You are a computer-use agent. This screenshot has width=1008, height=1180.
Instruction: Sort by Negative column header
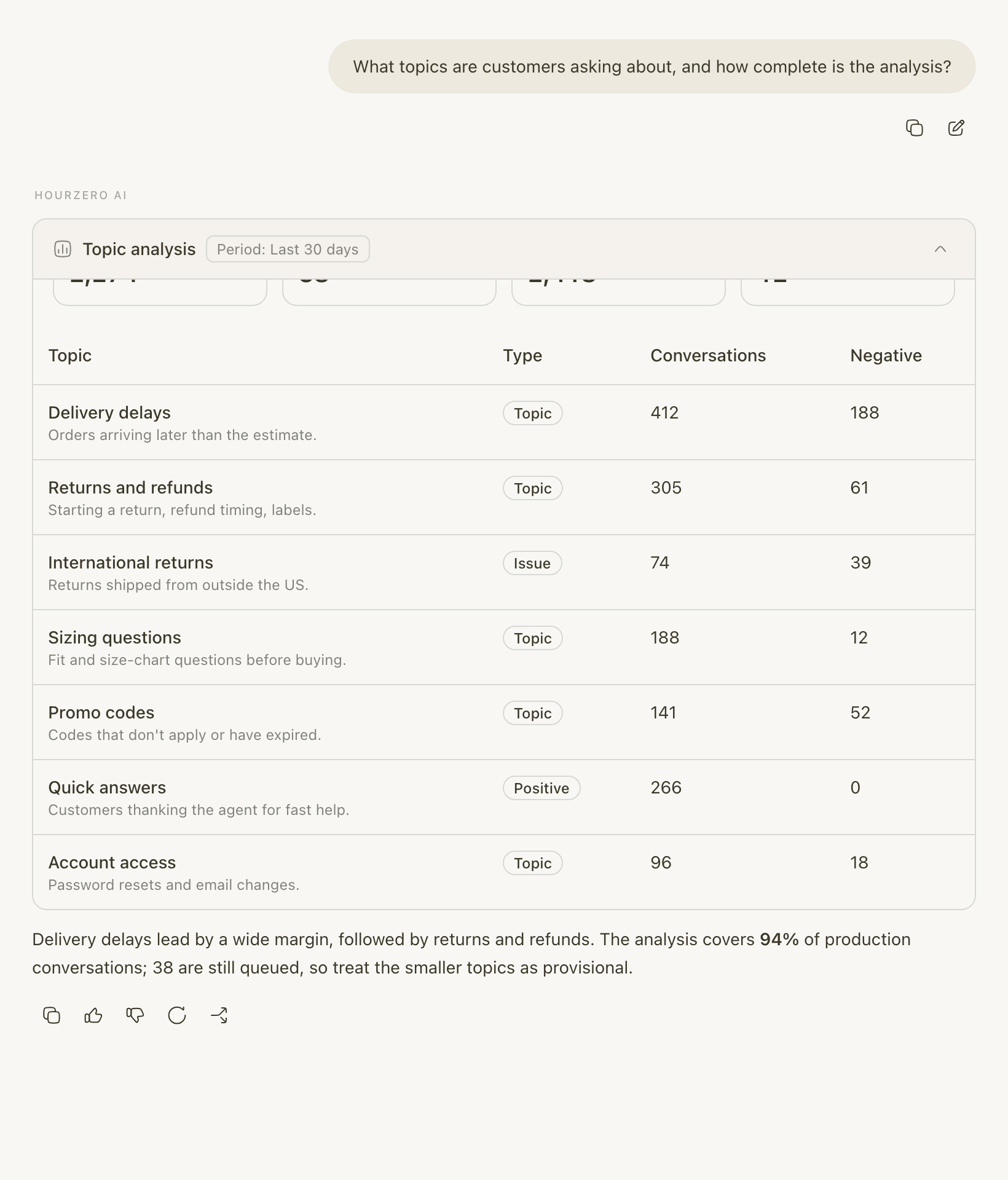(x=886, y=356)
